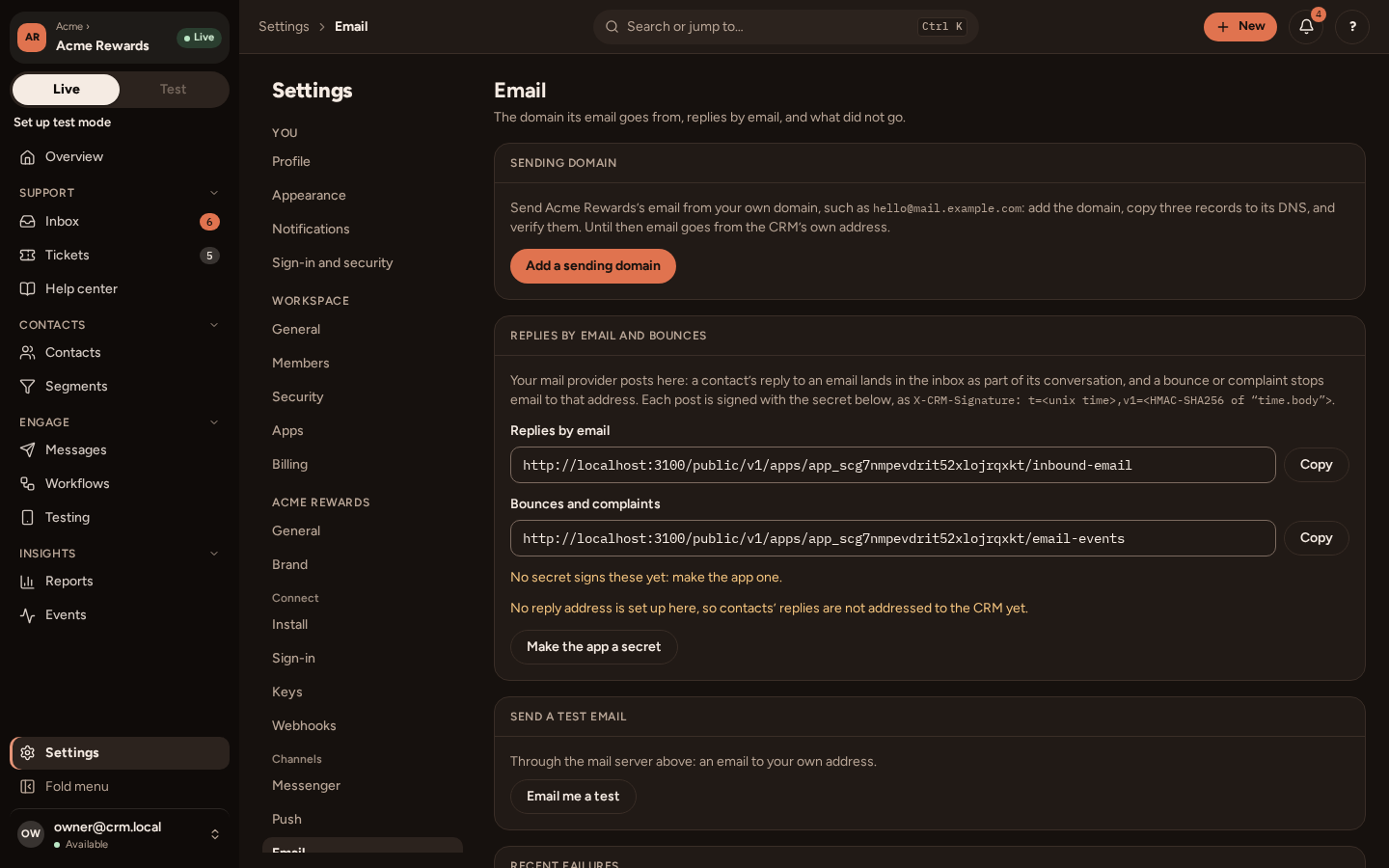Click the Help center book icon

[28, 289]
